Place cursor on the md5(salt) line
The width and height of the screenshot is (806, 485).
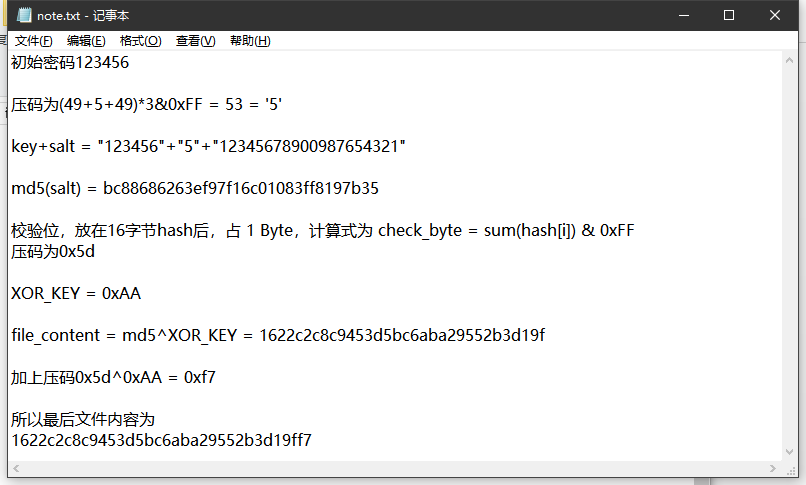(195, 188)
